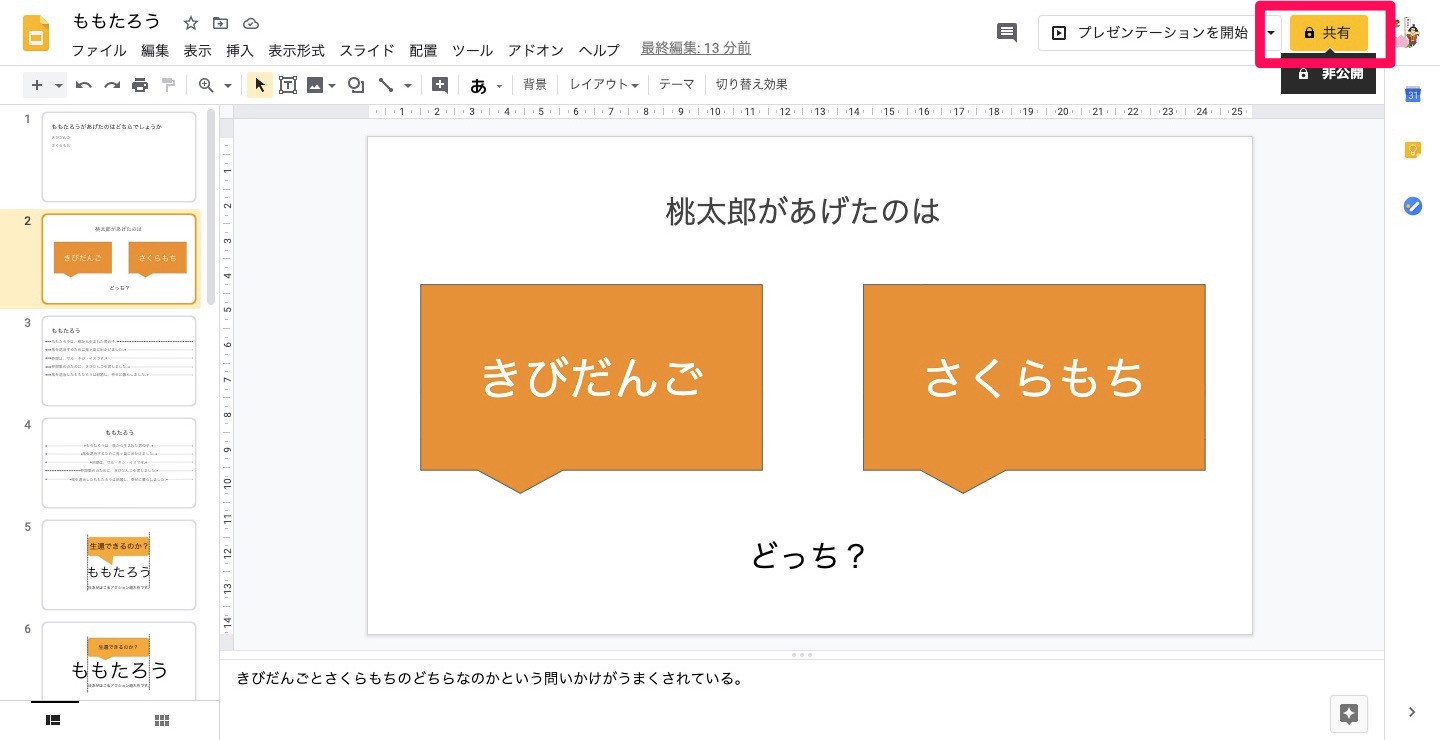This screenshot has height=740, width=1440.
Task: Select slide 4 thumbnail
Action: pyautogui.click(x=119, y=463)
